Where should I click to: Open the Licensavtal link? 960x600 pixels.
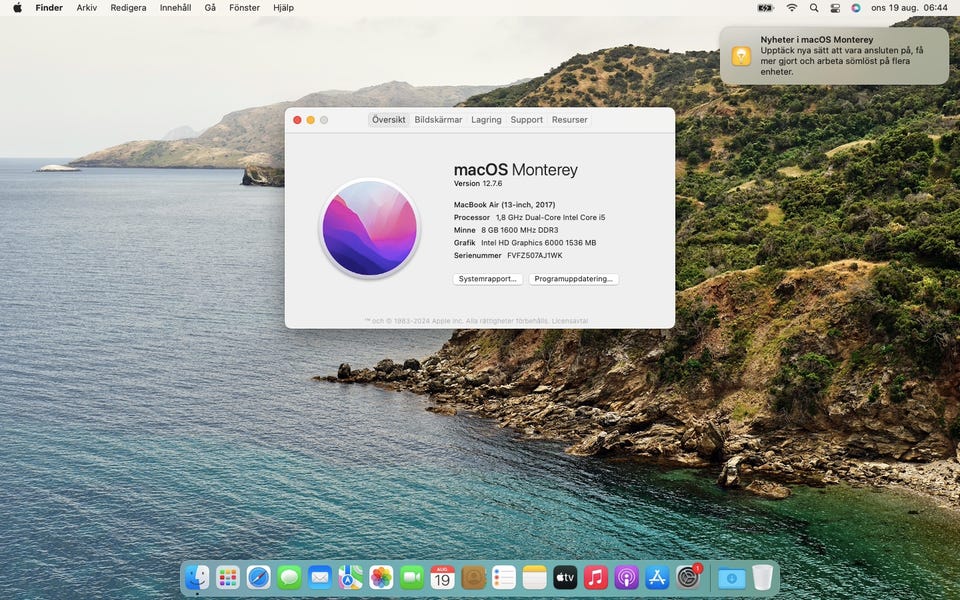570,321
